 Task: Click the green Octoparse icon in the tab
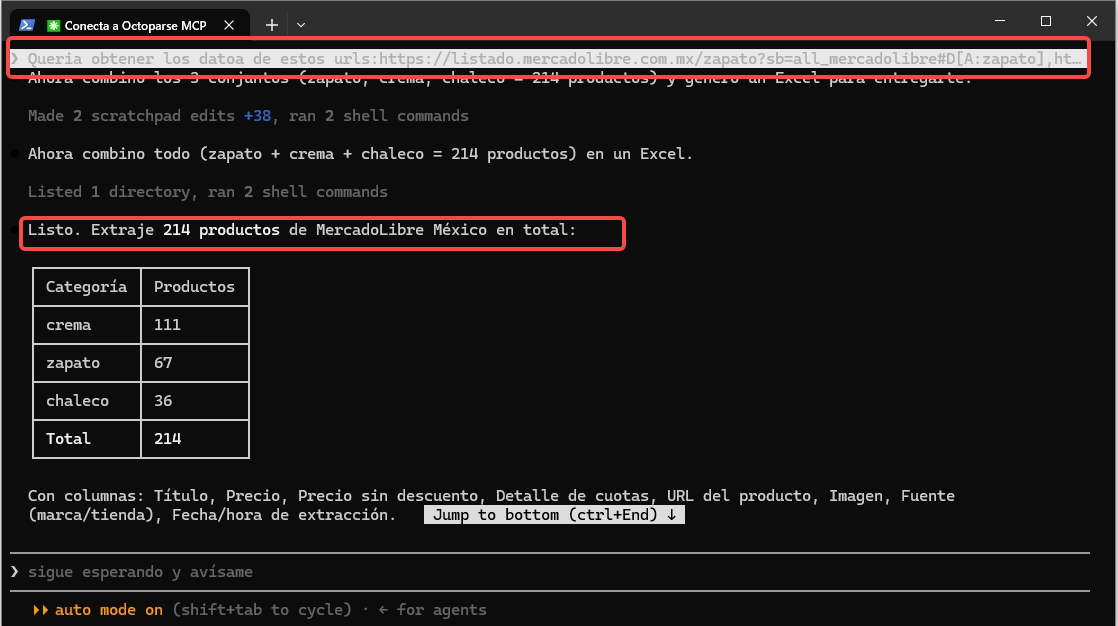pos(53,26)
